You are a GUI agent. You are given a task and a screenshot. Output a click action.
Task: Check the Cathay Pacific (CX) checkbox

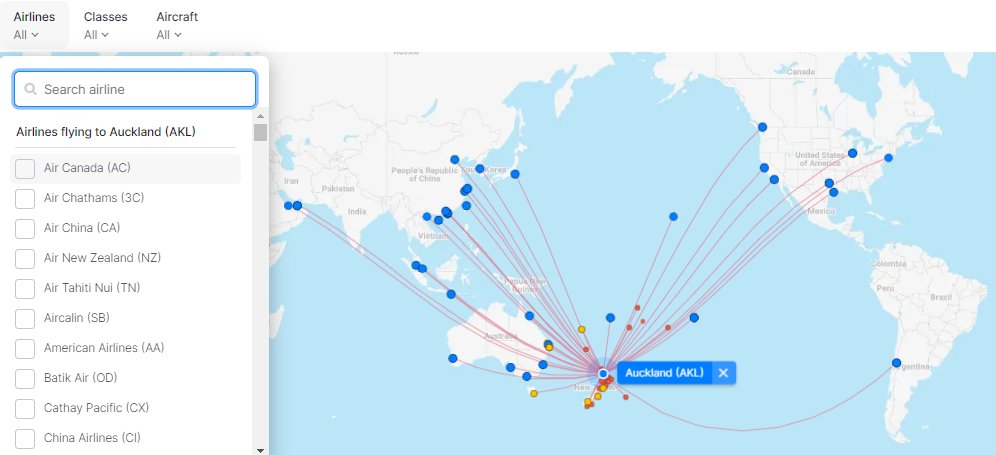point(25,408)
